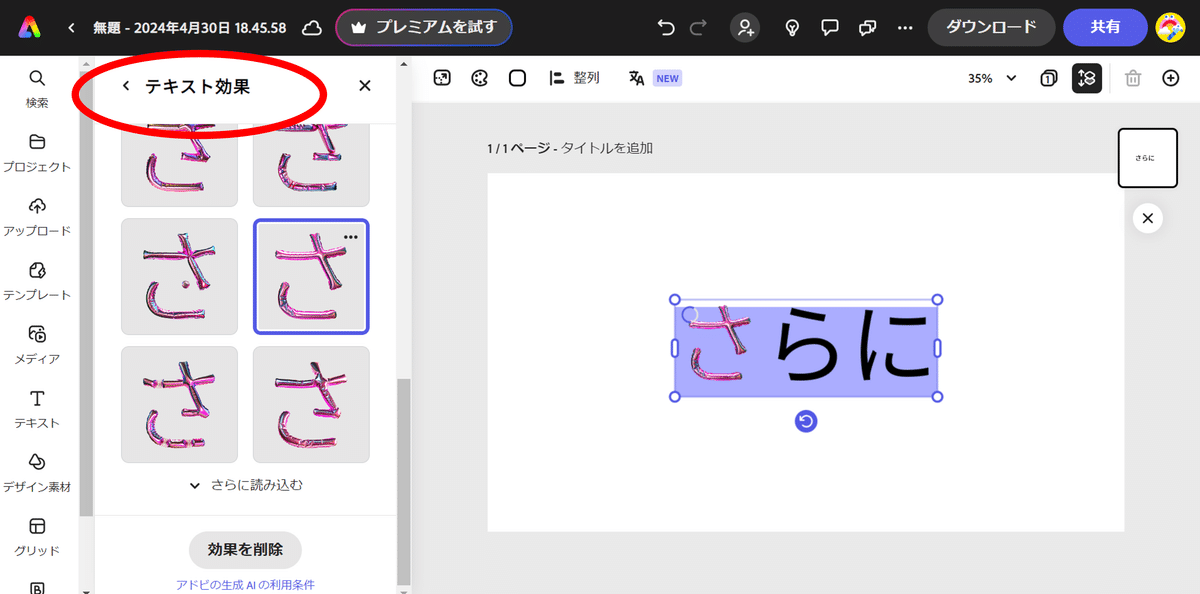Click the pages count icon
Viewport: 1200px width, 594px height.
1049,78
